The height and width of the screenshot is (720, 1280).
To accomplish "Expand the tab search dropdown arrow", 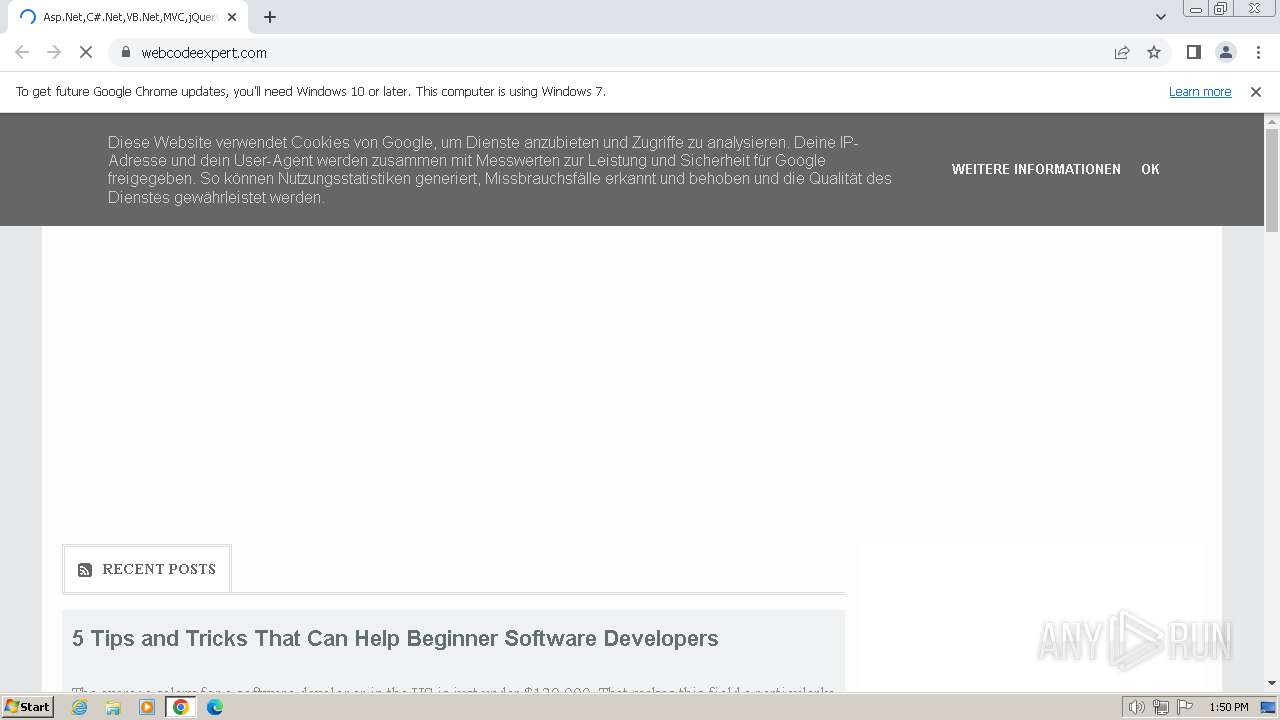I will click(x=1160, y=17).
